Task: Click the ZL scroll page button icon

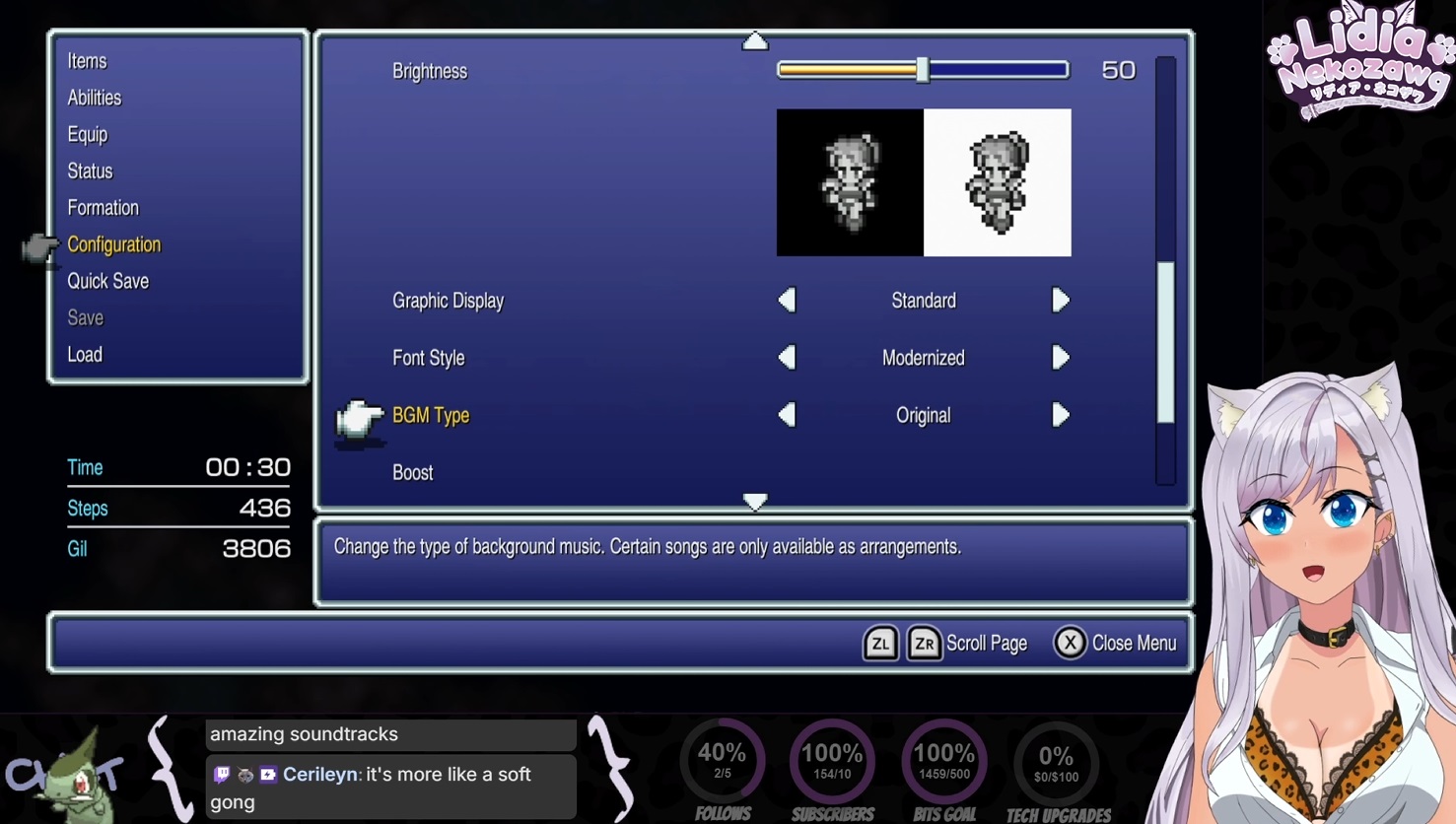Action: (x=879, y=644)
